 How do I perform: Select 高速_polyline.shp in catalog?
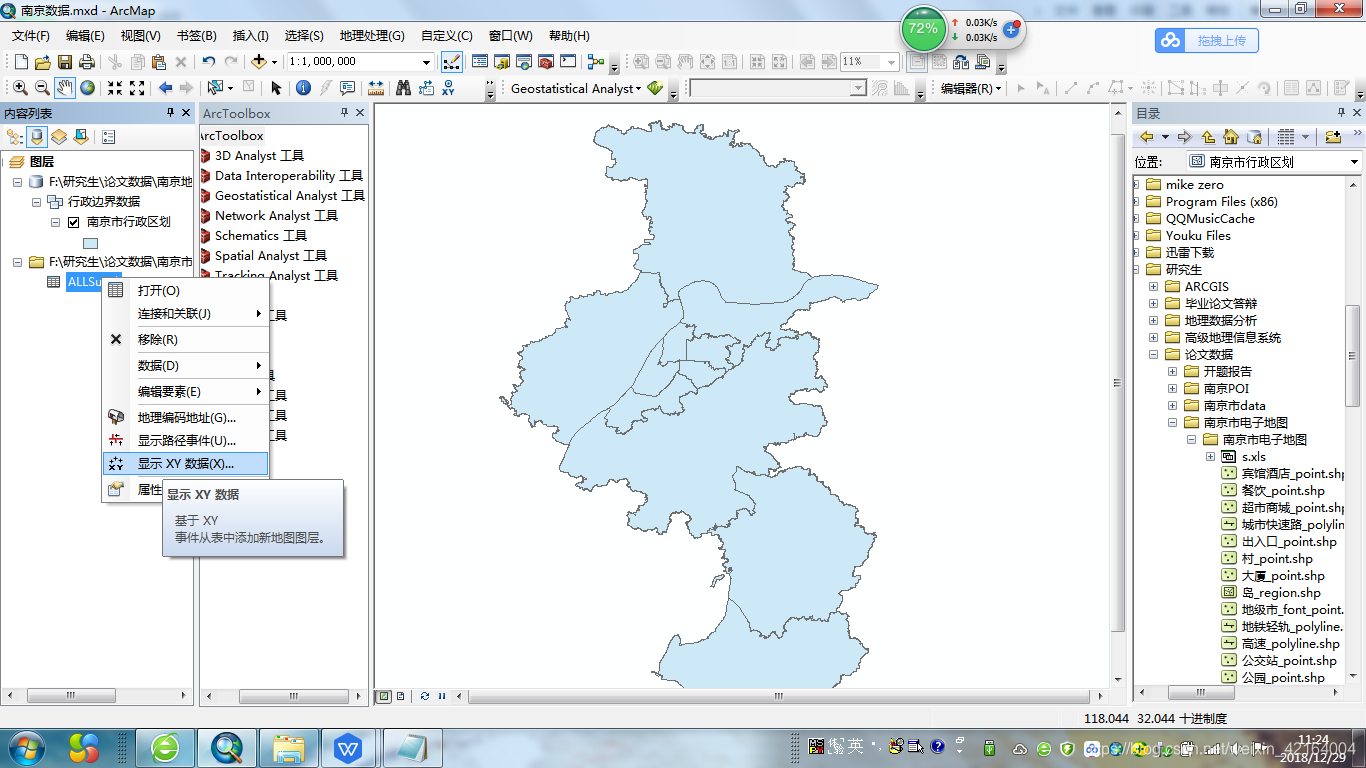(1290, 644)
